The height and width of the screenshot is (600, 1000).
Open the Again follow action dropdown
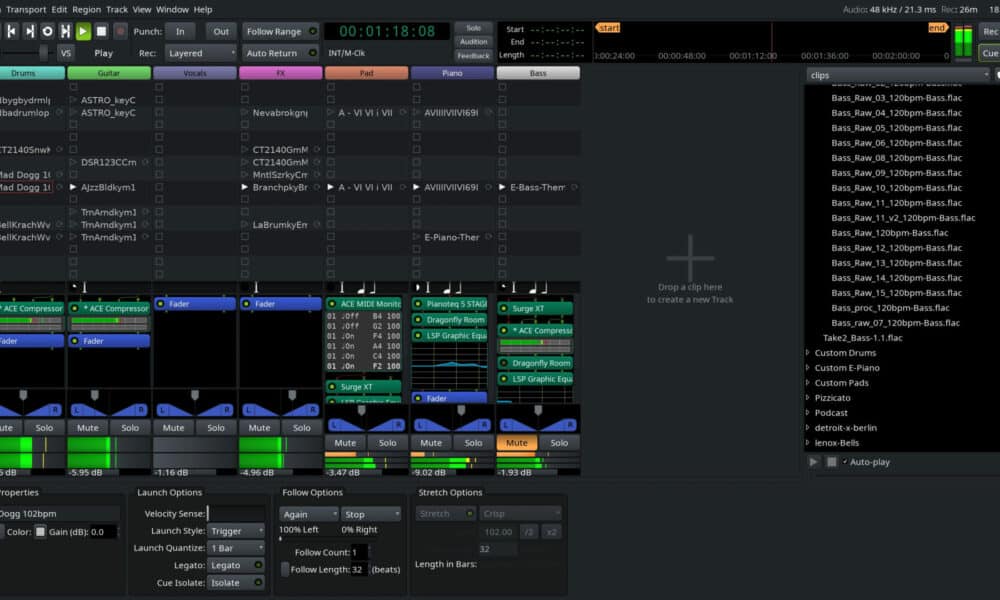click(309, 515)
